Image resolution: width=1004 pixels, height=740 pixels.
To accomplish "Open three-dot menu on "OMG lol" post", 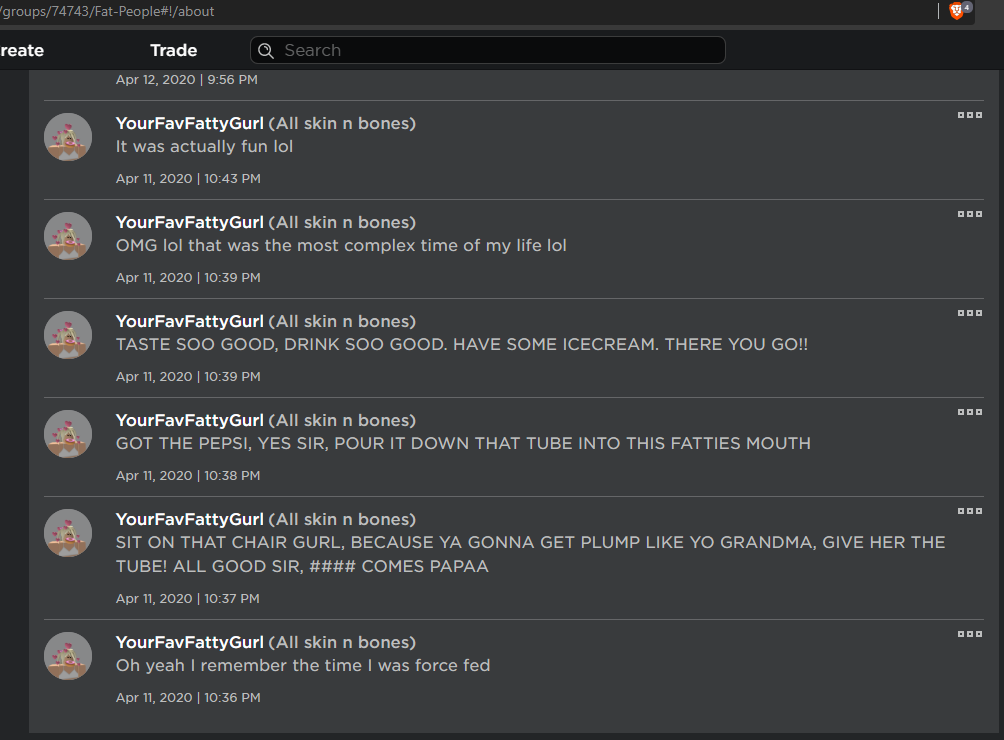I will pos(969,214).
